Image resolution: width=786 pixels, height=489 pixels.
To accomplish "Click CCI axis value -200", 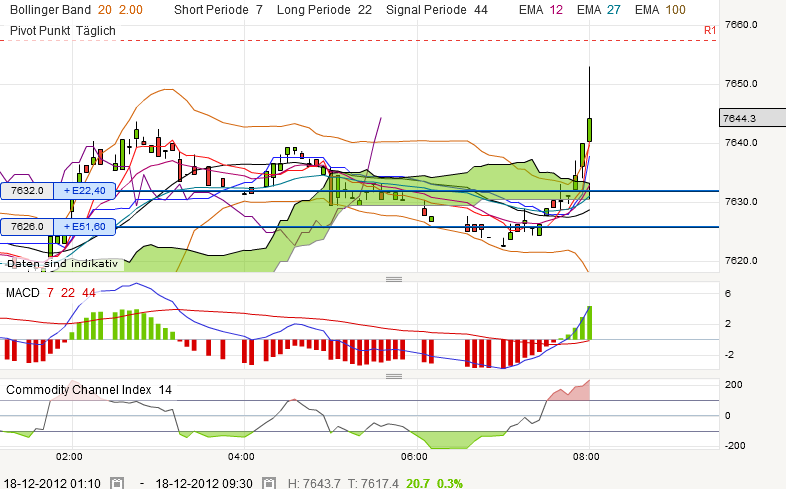I will [x=734, y=445].
